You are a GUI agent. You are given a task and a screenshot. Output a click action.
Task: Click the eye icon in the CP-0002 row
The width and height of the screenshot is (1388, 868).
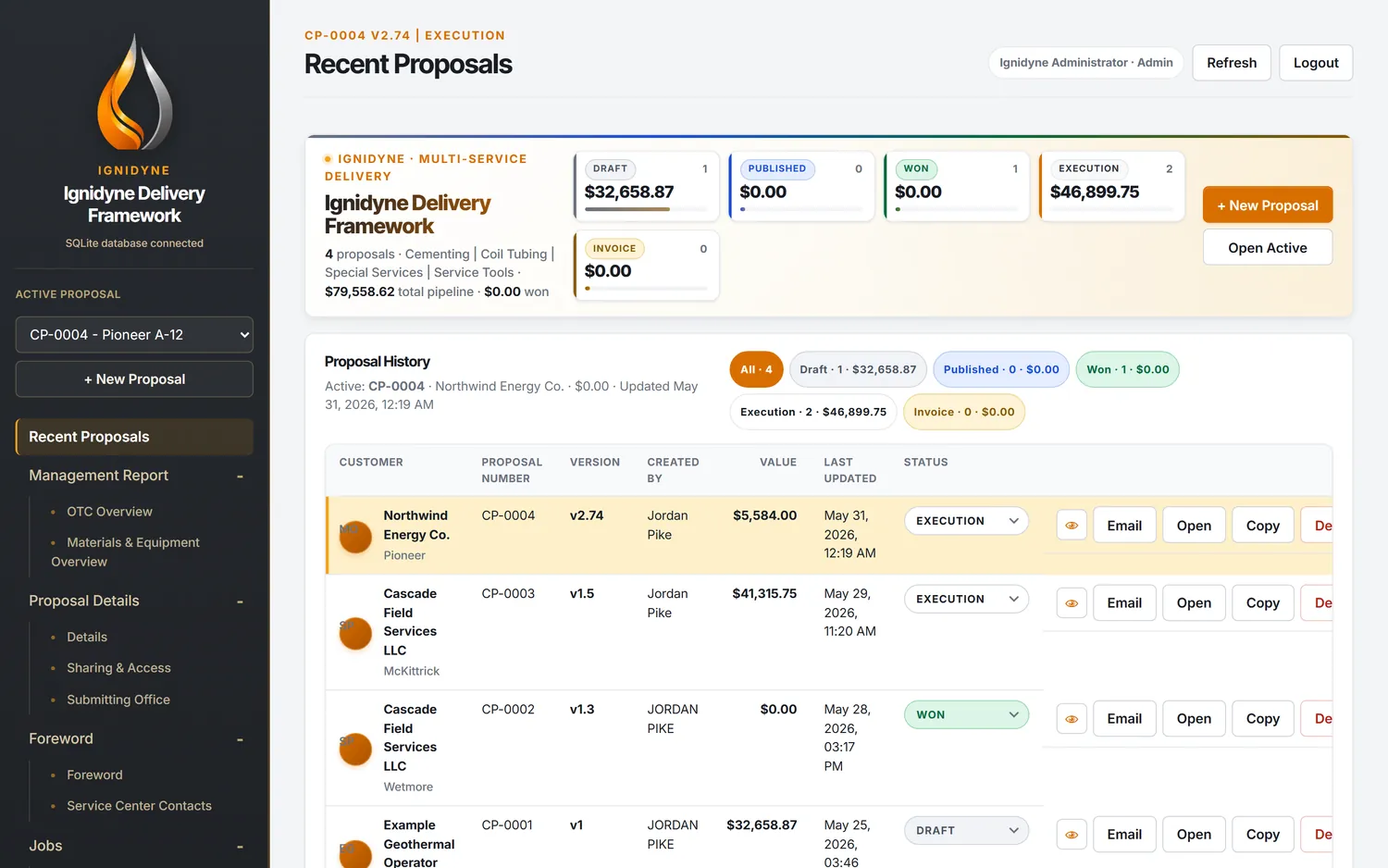point(1072,719)
